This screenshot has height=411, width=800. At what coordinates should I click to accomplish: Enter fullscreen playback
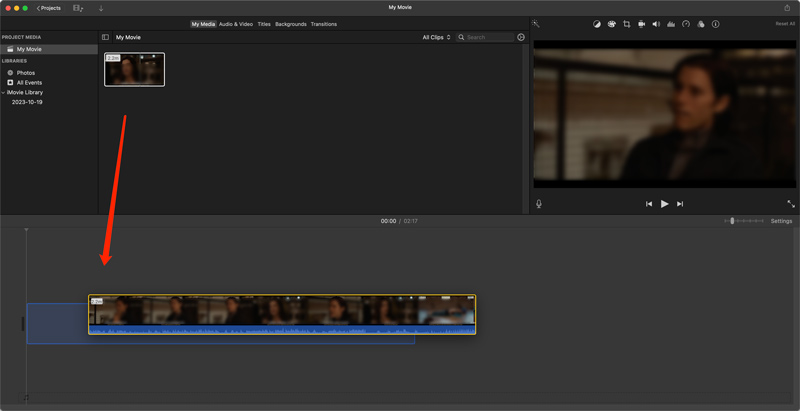tap(791, 204)
